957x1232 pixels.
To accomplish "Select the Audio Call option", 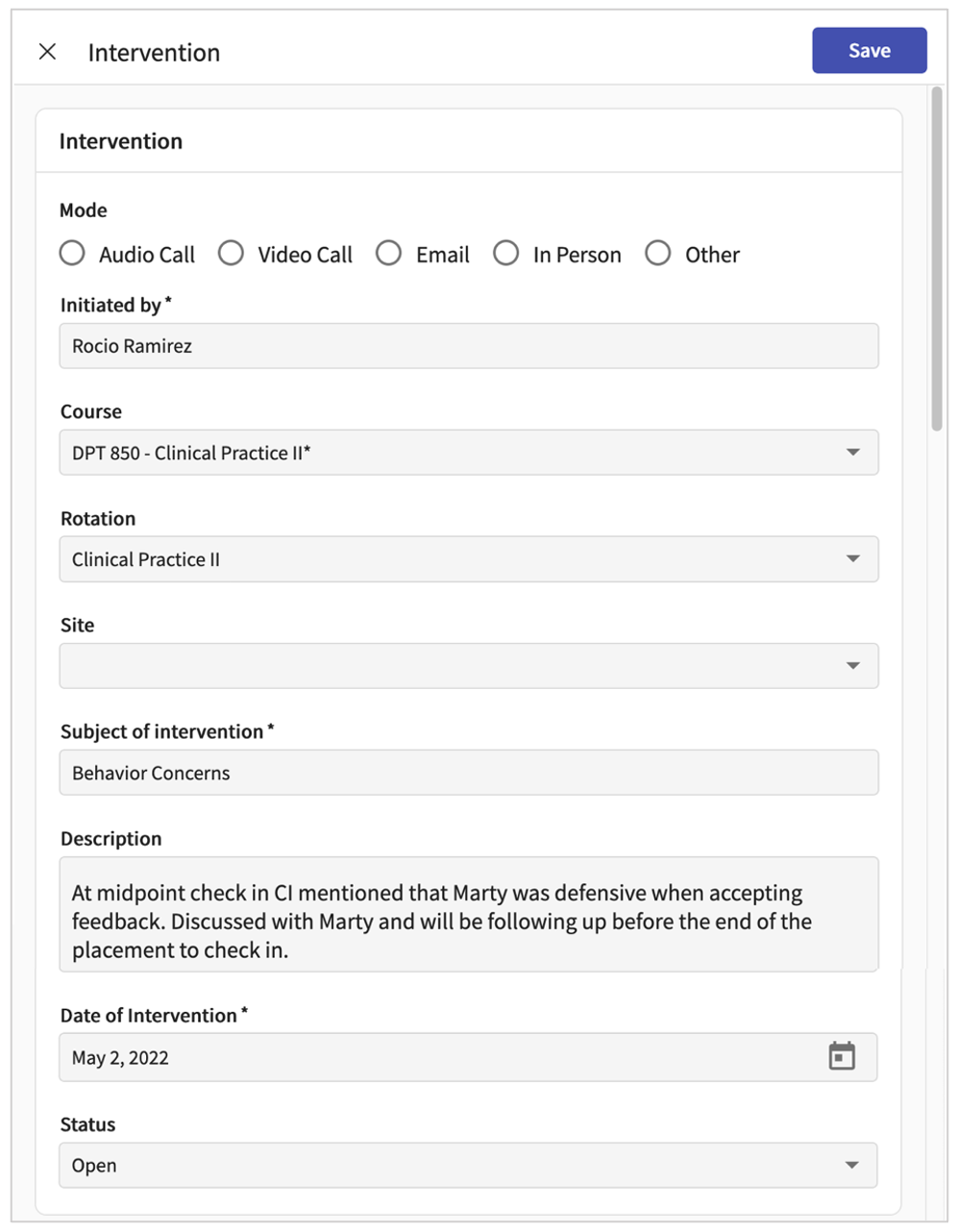I will pos(71,253).
